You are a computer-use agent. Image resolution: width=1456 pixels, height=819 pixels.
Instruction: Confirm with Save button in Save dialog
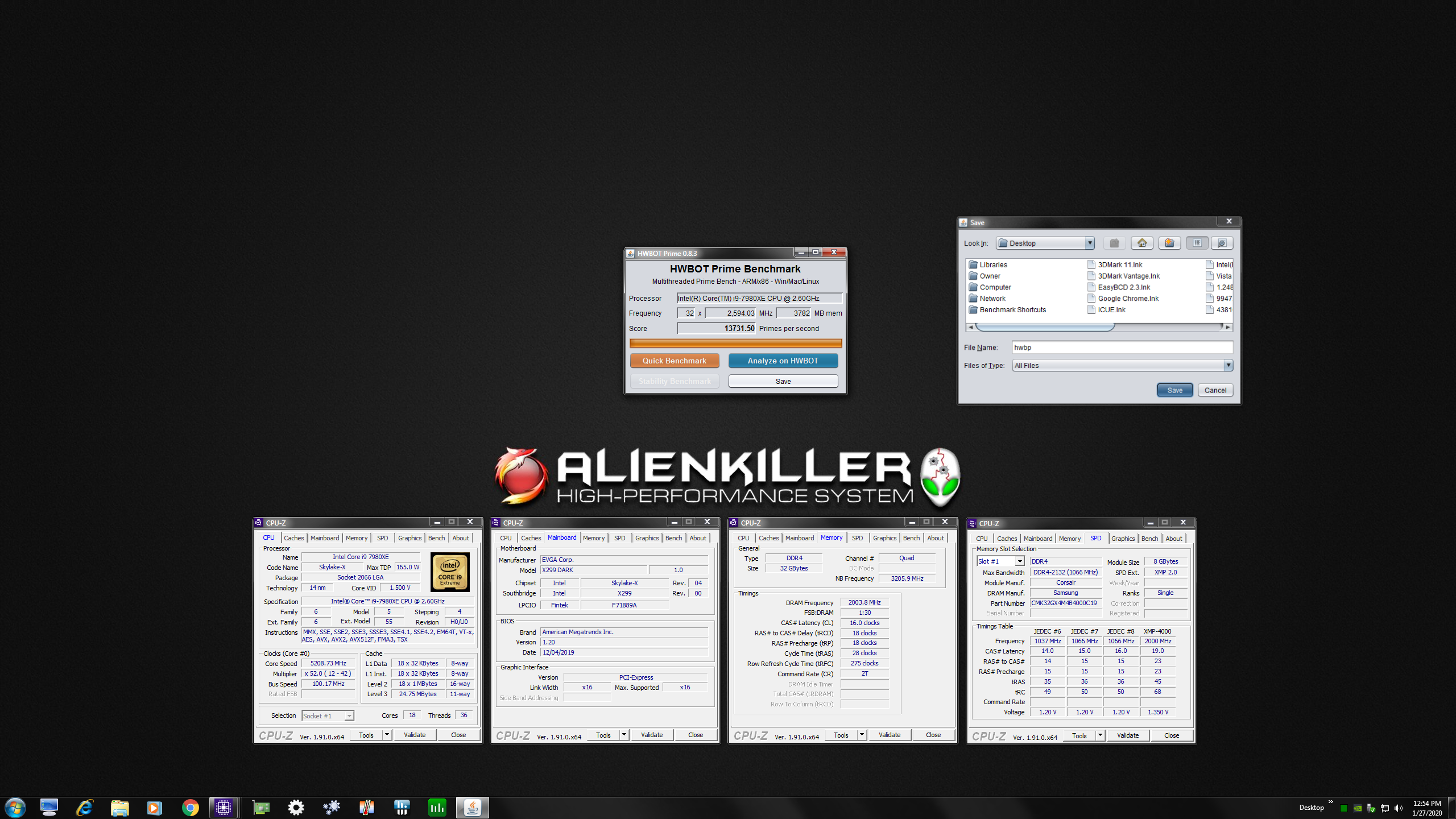point(1175,390)
